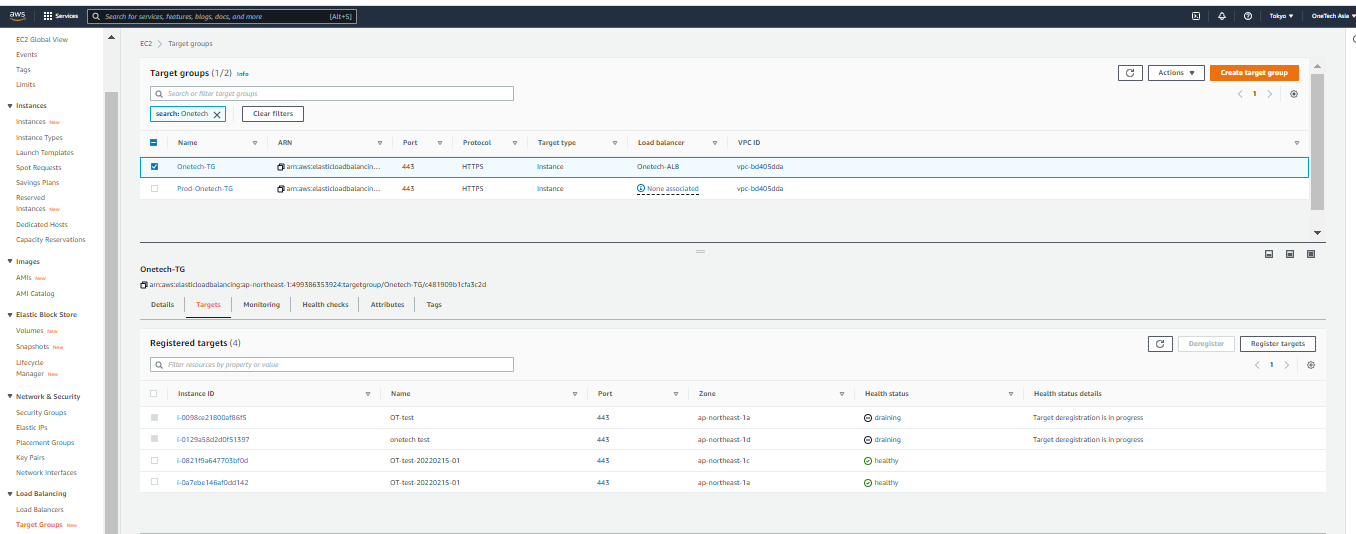Collapse the Network & Security section
The height and width of the screenshot is (534, 1356).
click(10, 397)
